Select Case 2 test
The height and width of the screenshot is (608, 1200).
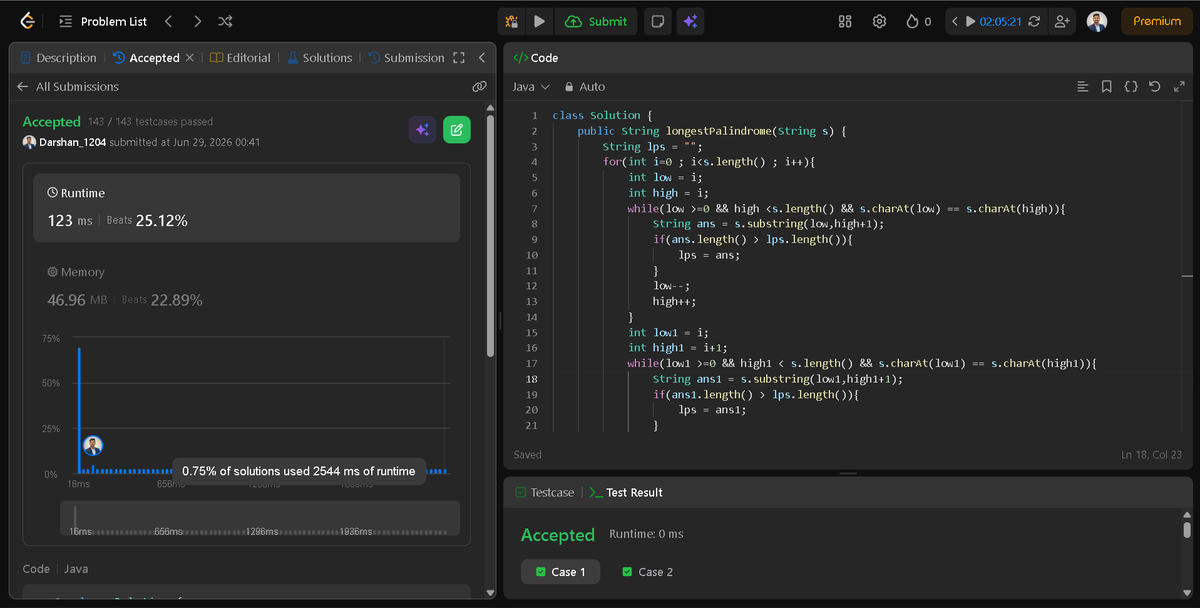[x=648, y=572]
